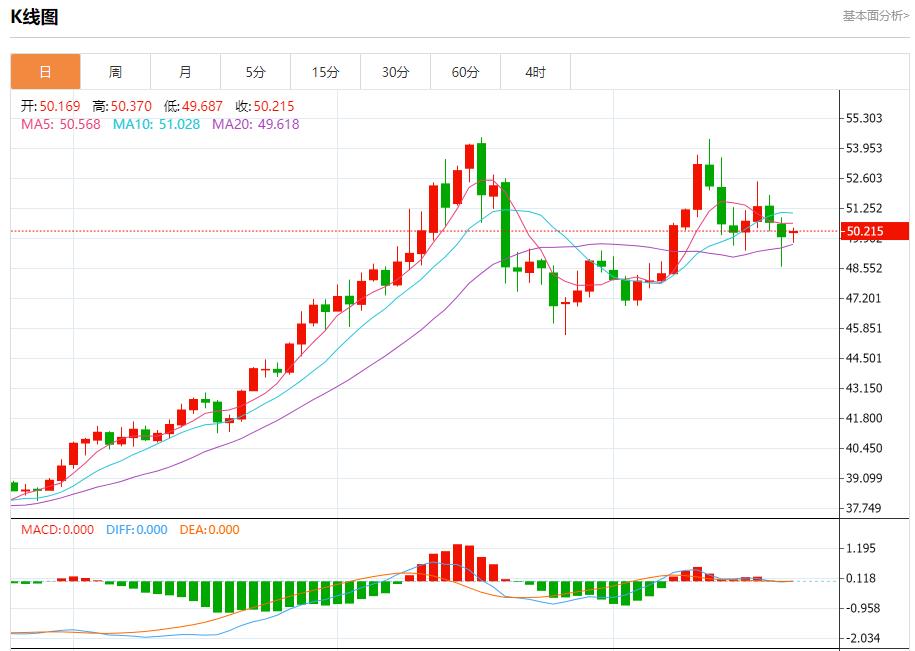Open the 30分 thirty-minute chart
Viewport: 915px width, 651px height.
396,71
